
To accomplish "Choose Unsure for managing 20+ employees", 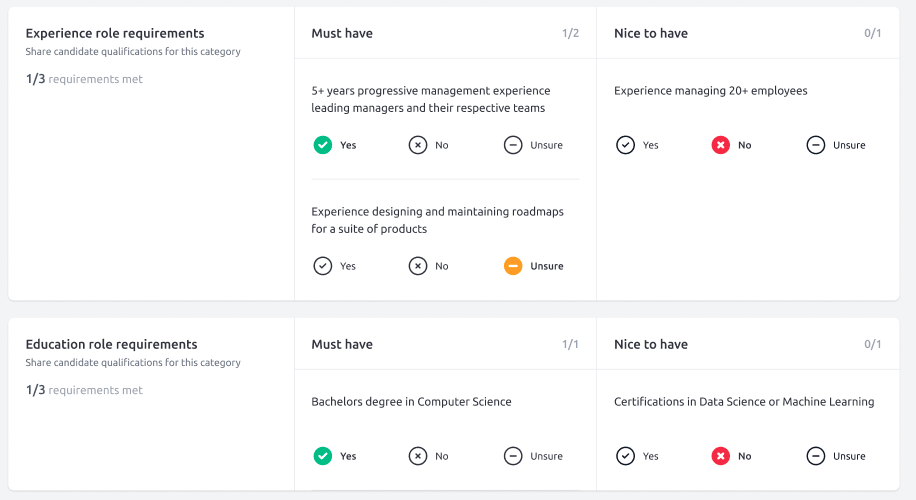I will pyautogui.click(x=816, y=145).
